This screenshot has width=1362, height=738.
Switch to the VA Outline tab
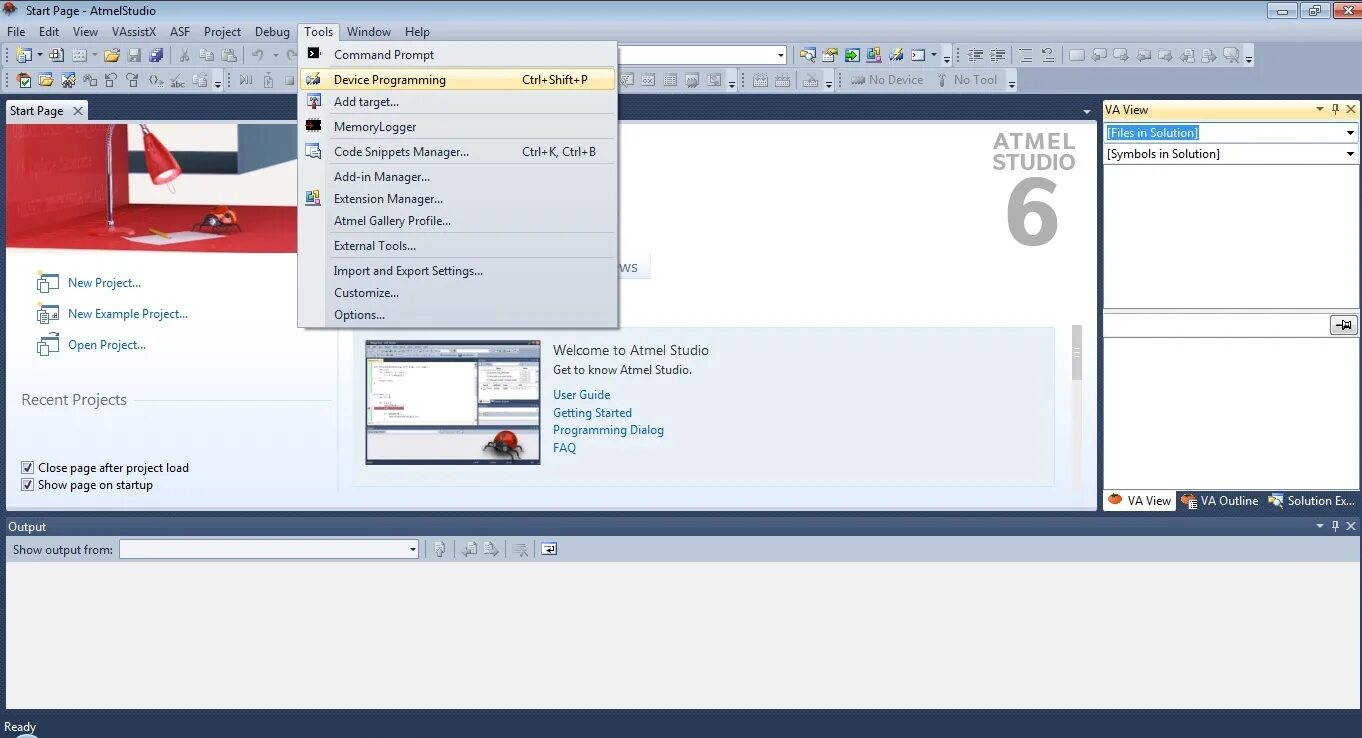point(1220,501)
